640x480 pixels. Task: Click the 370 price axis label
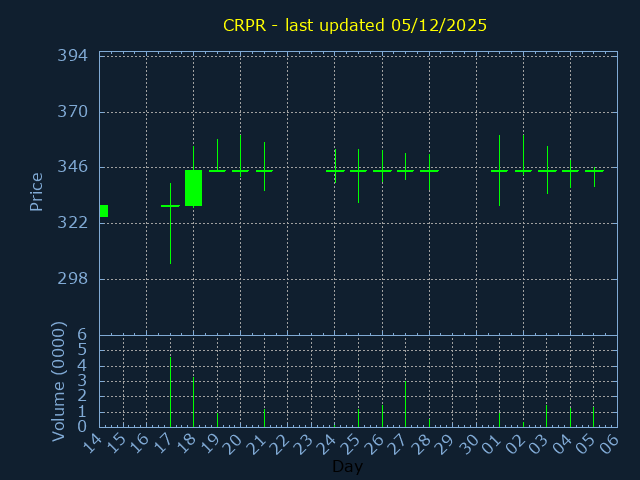point(73,112)
